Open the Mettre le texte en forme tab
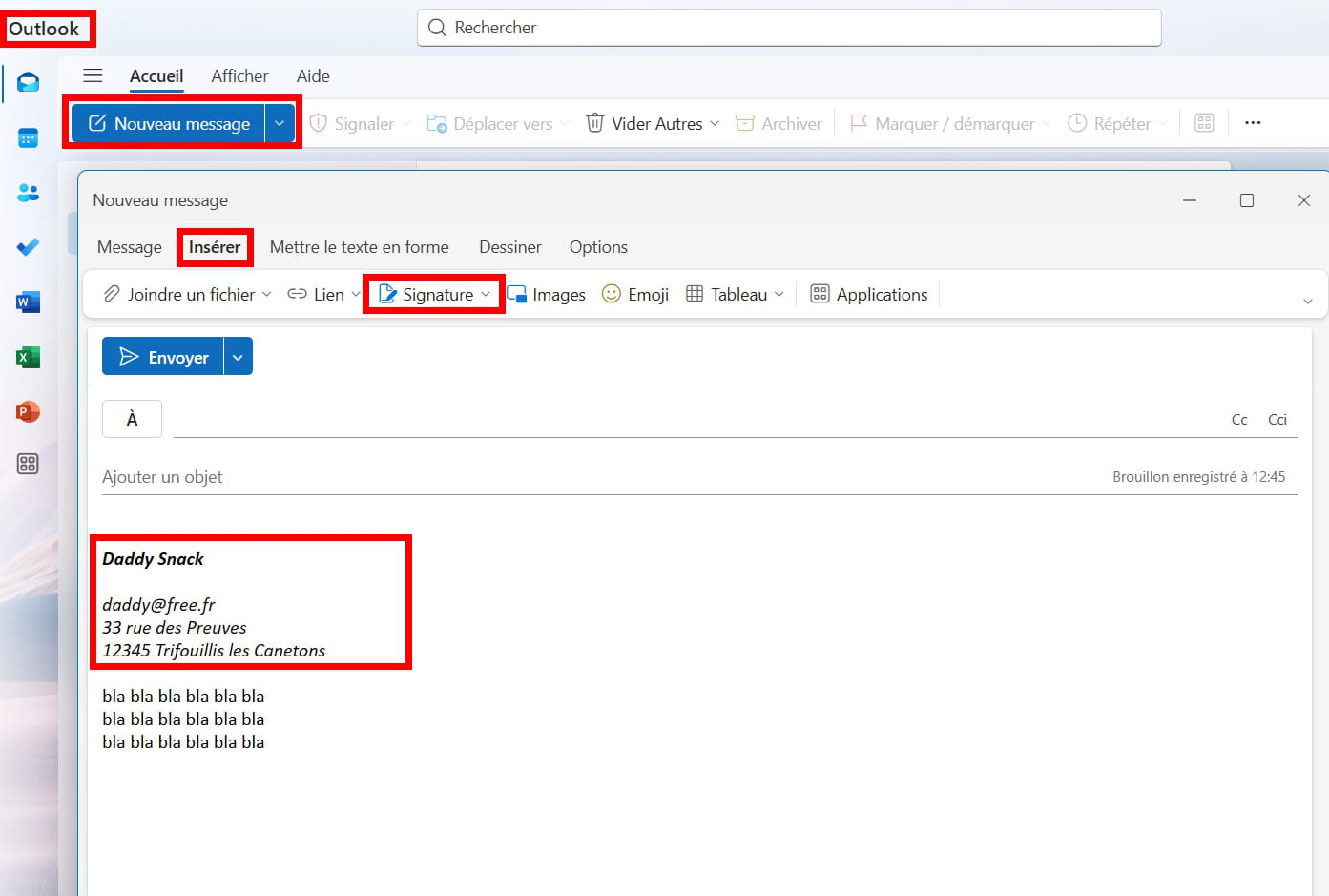Screen dimensions: 1329x896 359,247
